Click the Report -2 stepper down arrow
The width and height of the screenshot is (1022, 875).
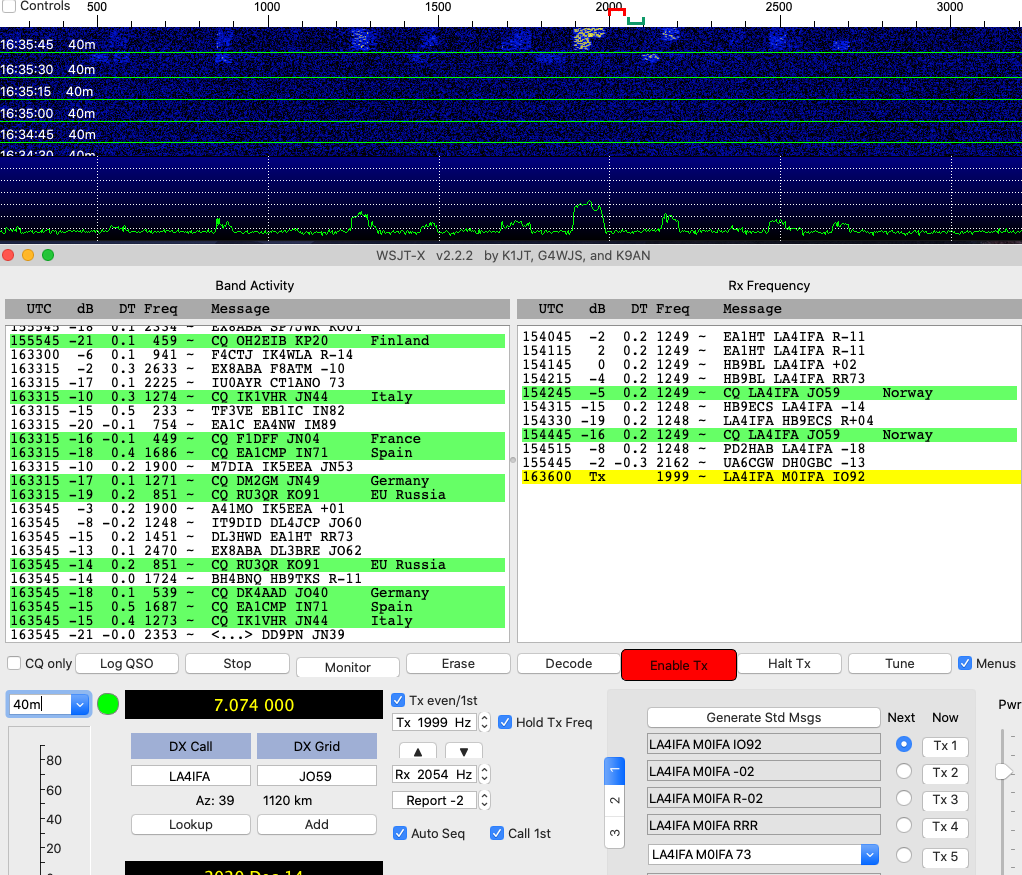[485, 804]
